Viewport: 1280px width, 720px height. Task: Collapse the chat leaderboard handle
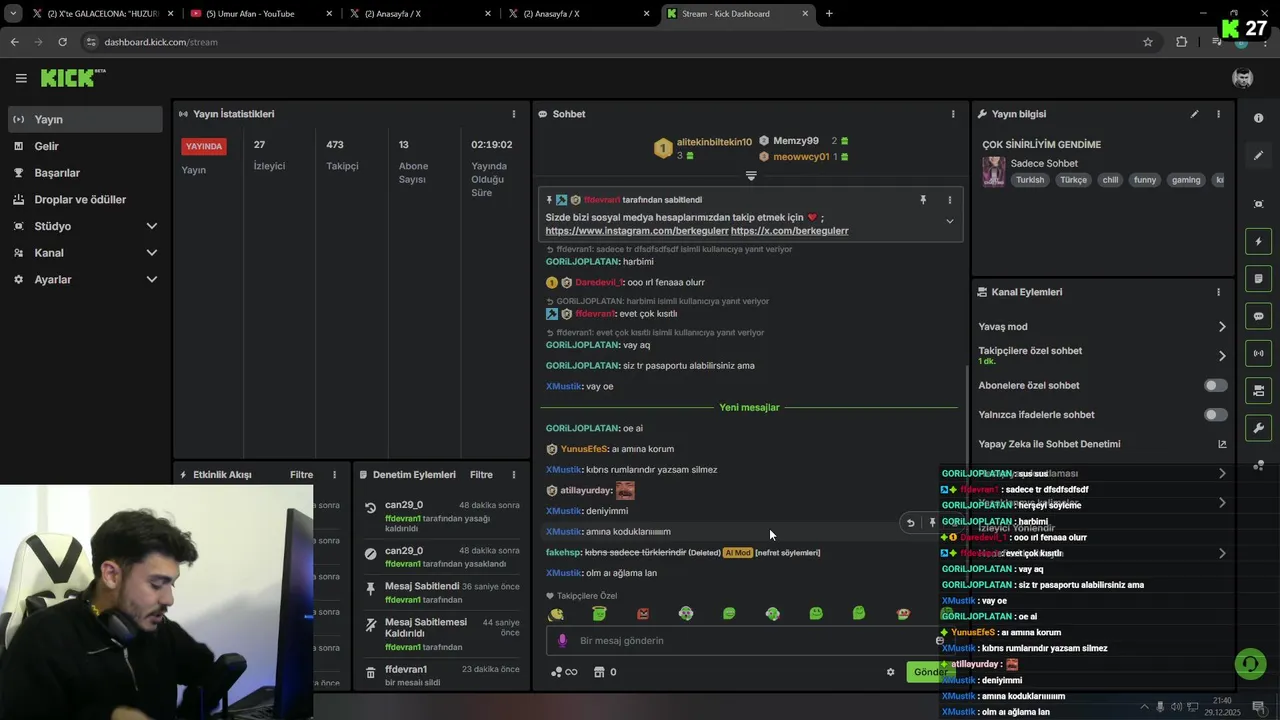coord(751,176)
